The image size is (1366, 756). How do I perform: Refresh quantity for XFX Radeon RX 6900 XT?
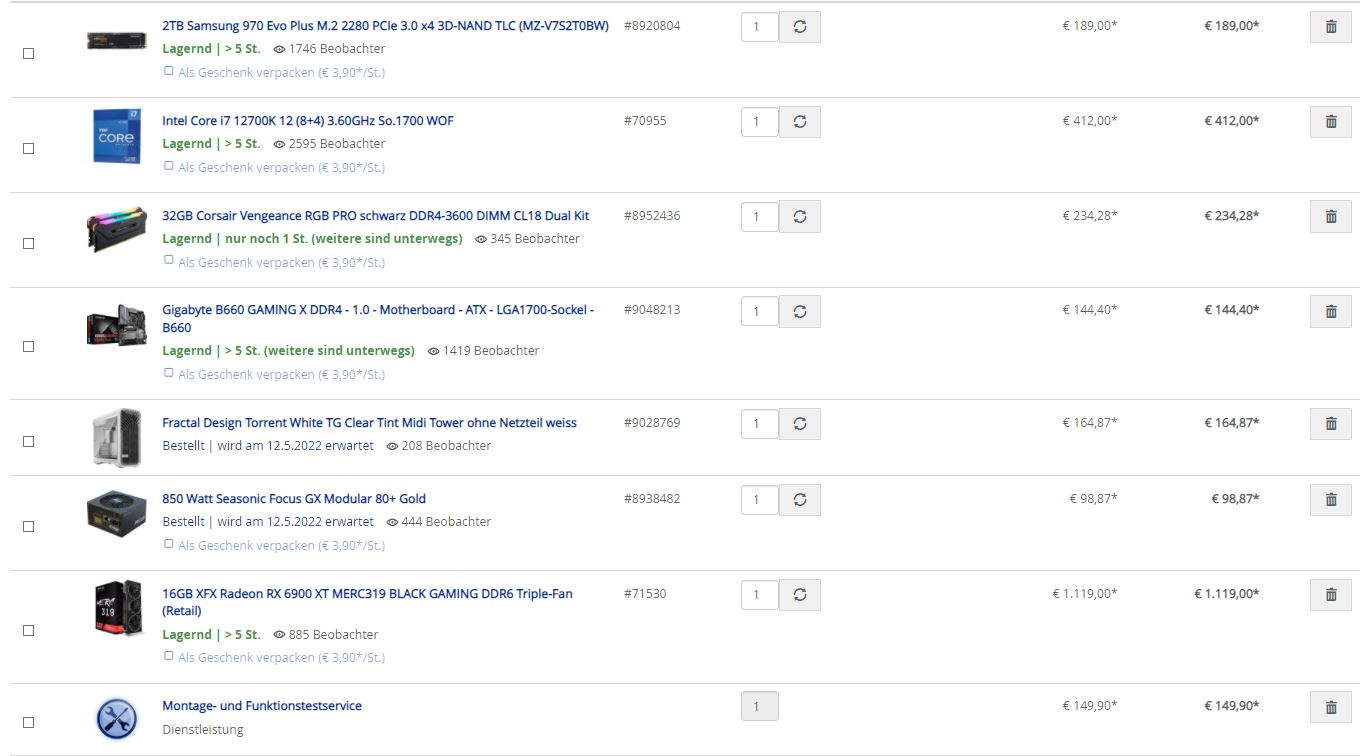point(800,595)
